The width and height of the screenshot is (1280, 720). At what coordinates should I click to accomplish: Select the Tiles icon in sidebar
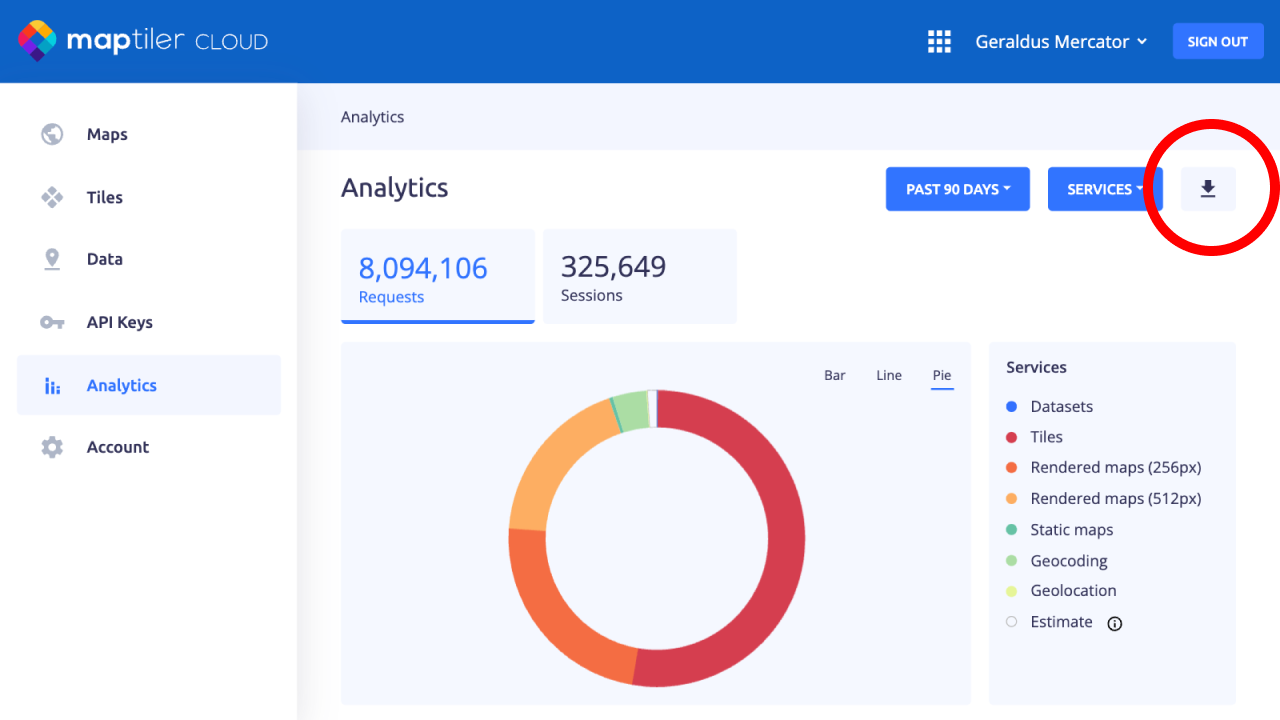52,197
